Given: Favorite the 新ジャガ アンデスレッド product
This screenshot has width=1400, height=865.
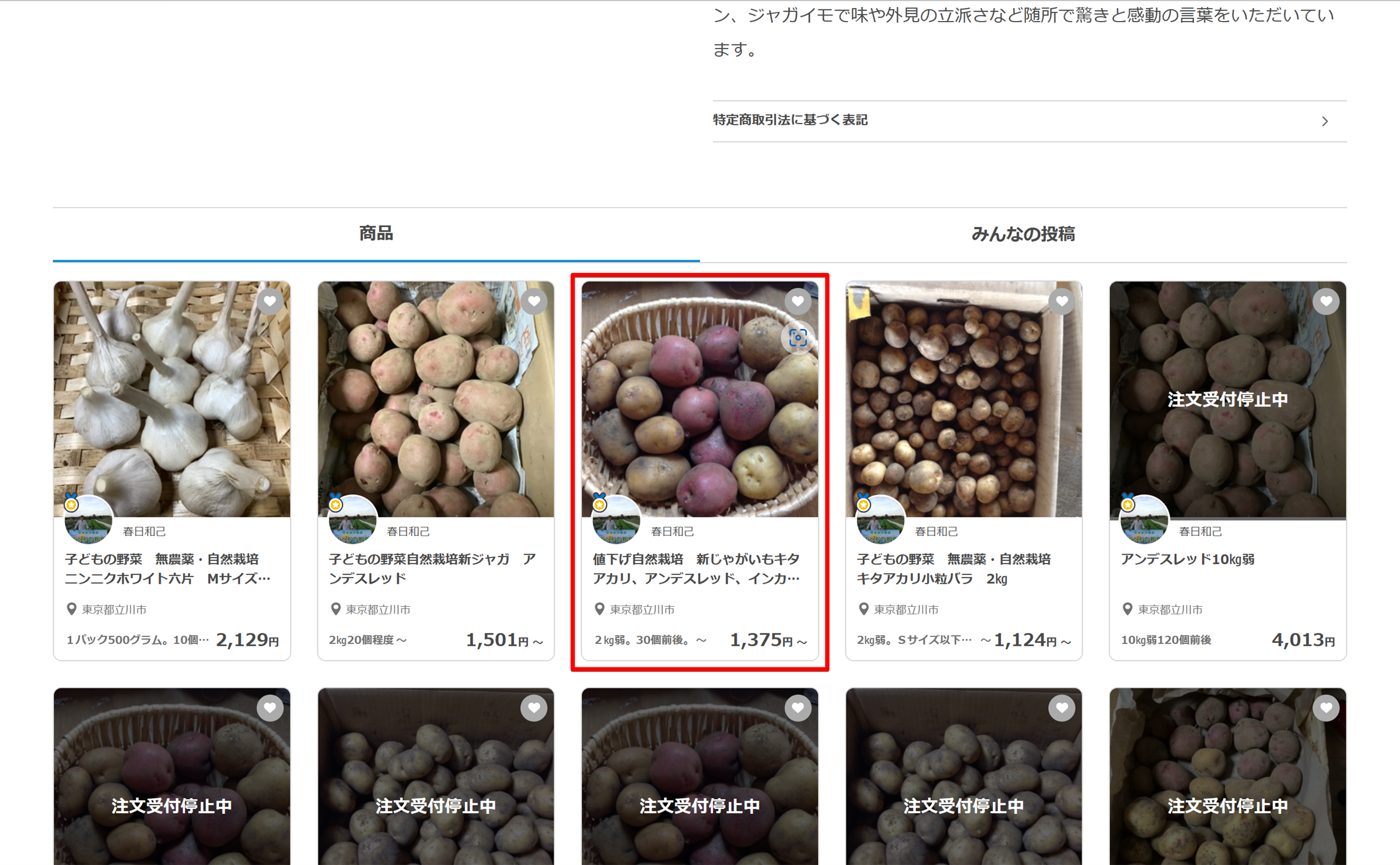Looking at the screenshot, I should point(534,302).
